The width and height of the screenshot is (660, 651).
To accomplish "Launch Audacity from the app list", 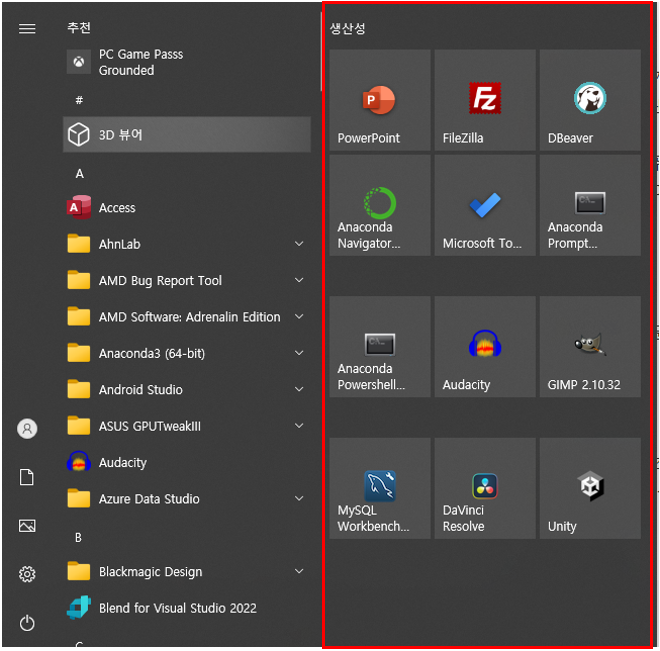I will [187, 462].
